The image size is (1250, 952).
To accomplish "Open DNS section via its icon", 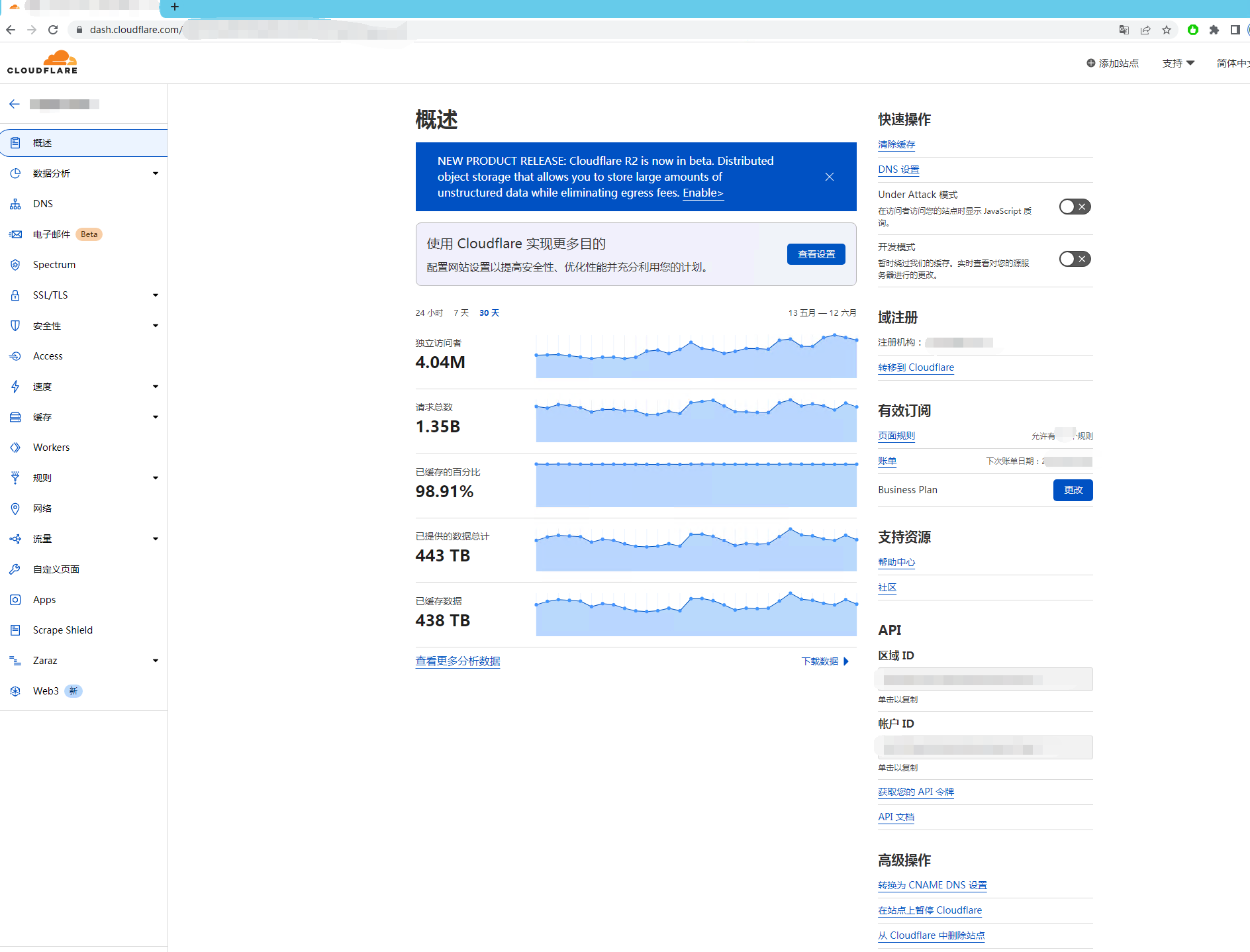I will (15, 204).
